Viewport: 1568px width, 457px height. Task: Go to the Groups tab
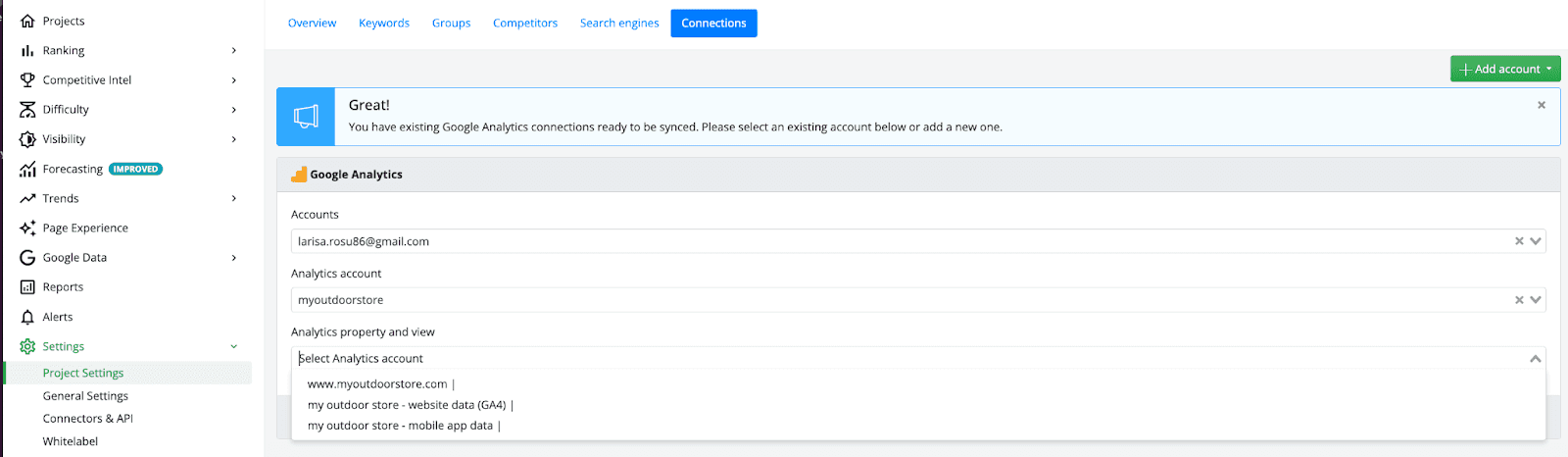[451, 23]
